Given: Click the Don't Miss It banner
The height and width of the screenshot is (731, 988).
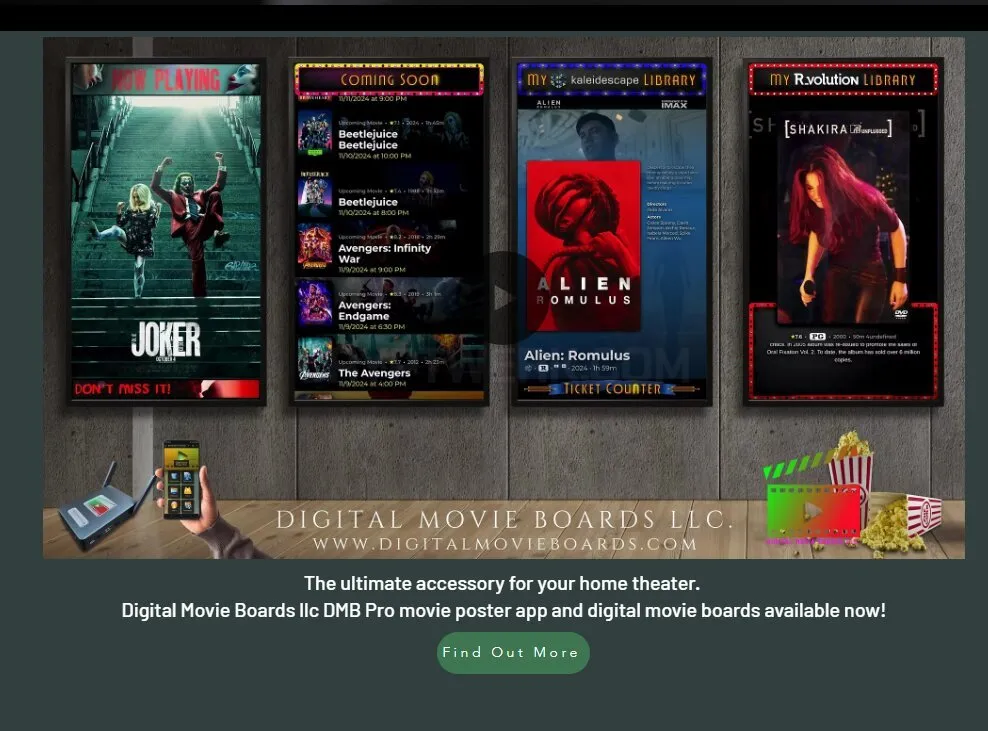Looking at the screenshot, I should 166,389.
